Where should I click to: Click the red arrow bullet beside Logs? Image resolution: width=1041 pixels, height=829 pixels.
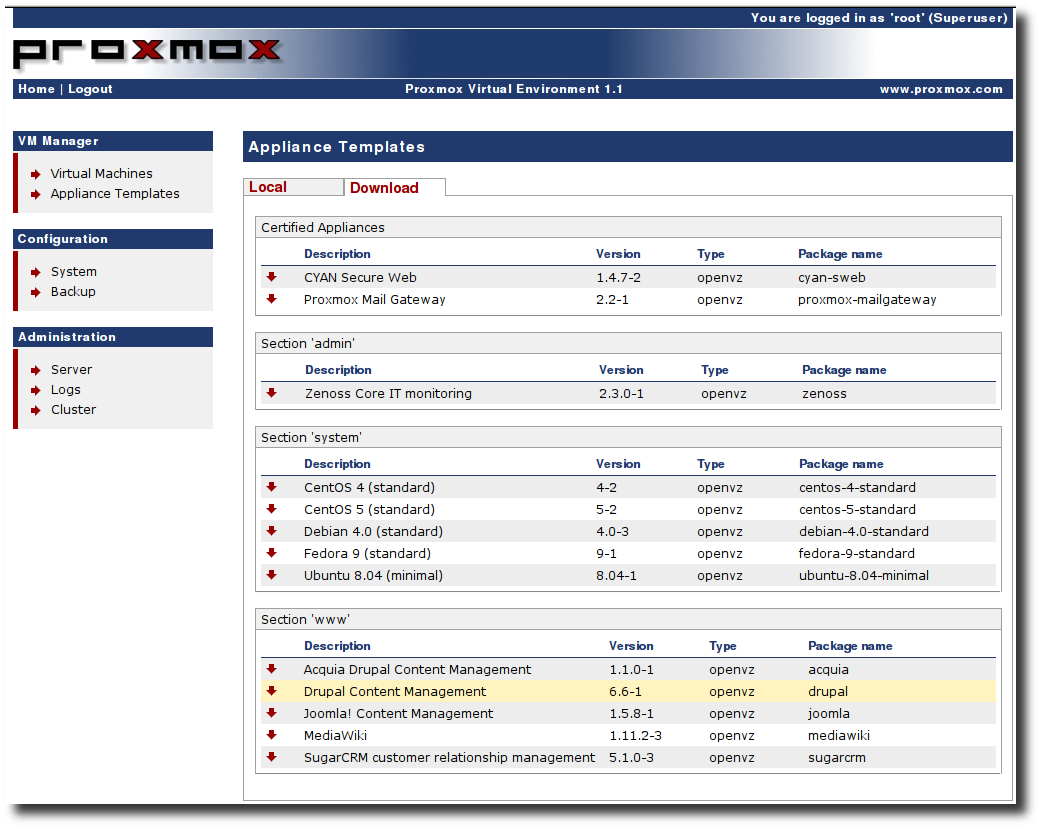click(x=36, y=390)
